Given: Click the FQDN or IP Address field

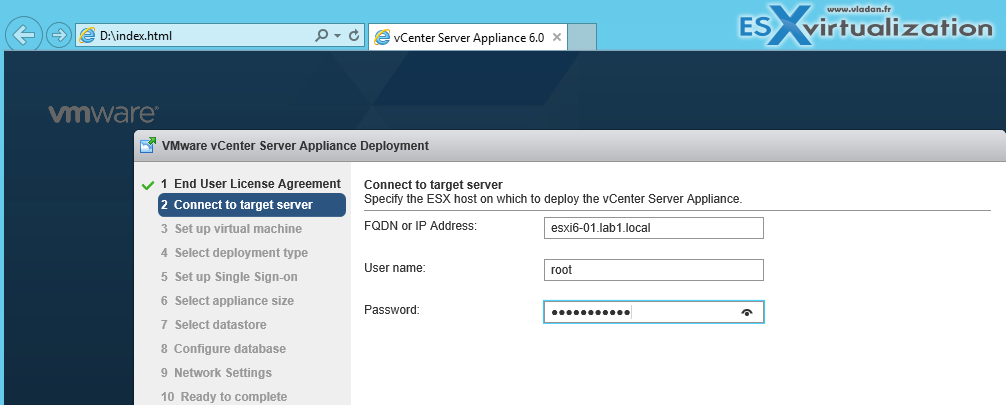Looking at the screenshot, I should pyautogui.click(x=653, y=228).
